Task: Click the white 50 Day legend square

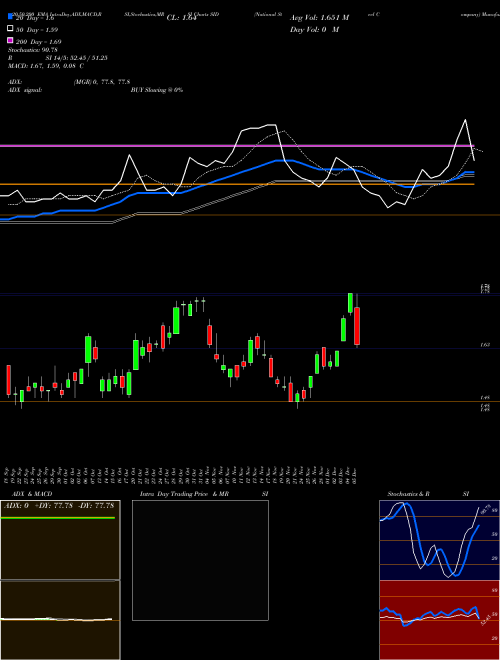Action: (11, 29)
